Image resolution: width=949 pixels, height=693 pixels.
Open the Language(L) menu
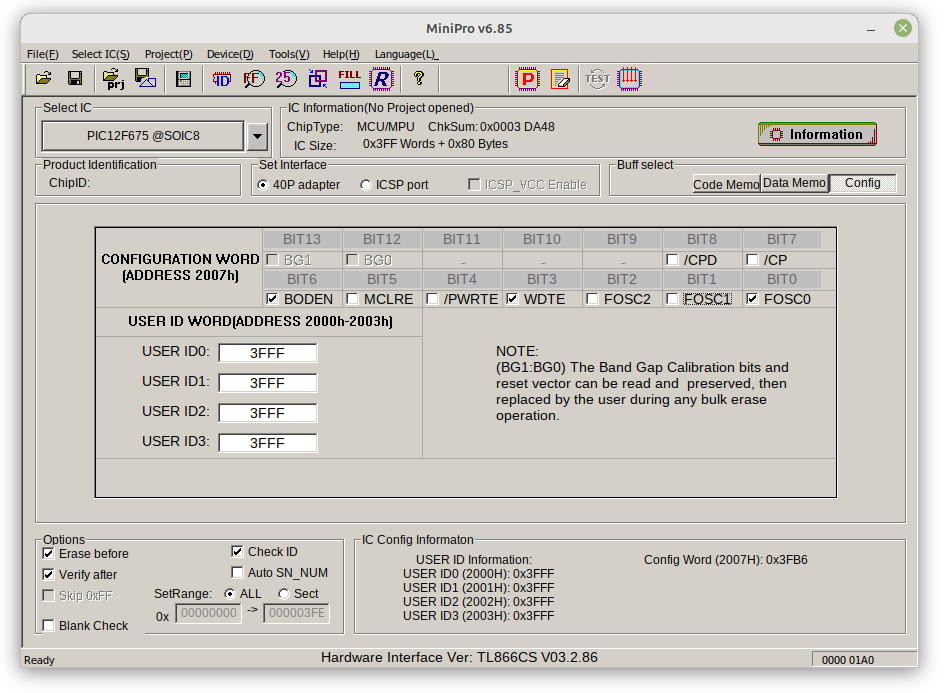click(x=406, y=54)
